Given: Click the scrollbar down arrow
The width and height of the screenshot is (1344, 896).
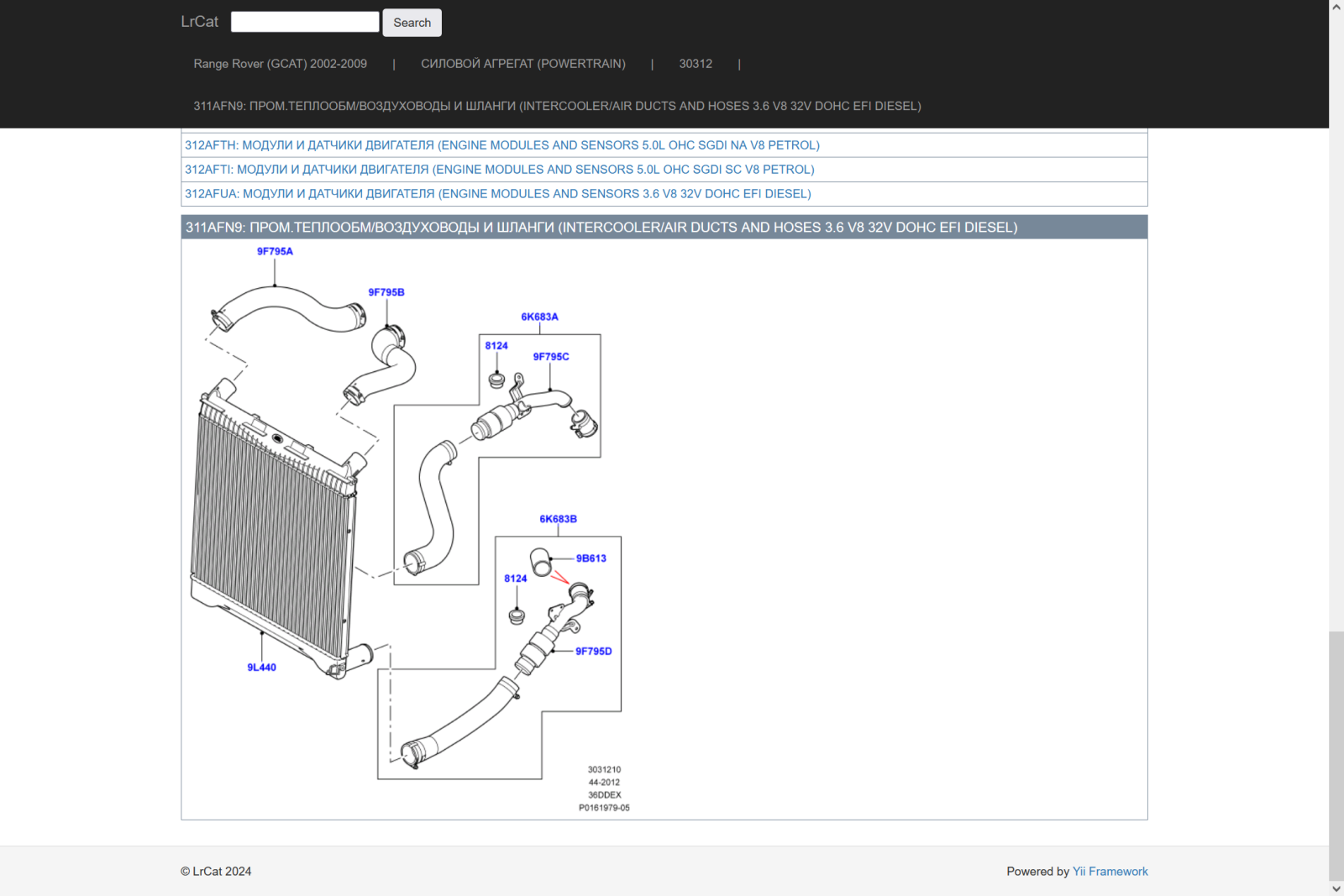Looking at the screenshot, I should tap(1336, 888).
